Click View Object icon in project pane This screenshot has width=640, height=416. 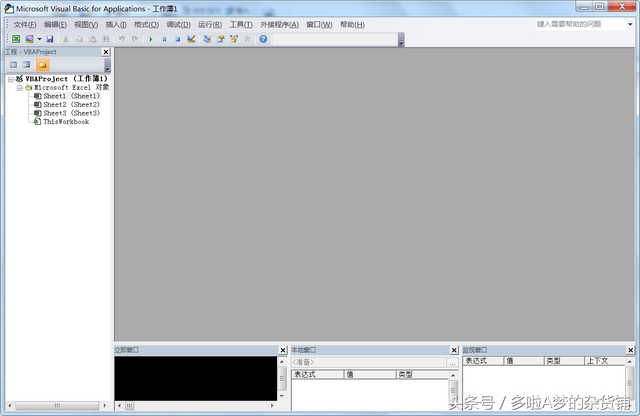pyautogui.click(x=27, y=65)
